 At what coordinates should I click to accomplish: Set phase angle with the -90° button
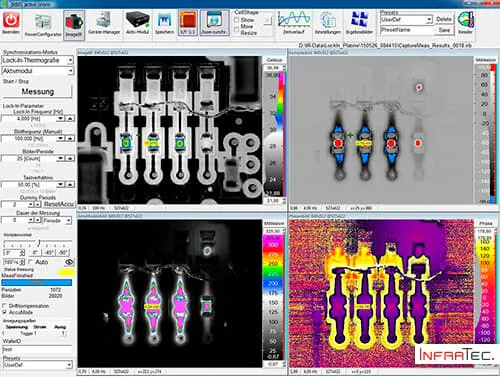tap(63, 252)
